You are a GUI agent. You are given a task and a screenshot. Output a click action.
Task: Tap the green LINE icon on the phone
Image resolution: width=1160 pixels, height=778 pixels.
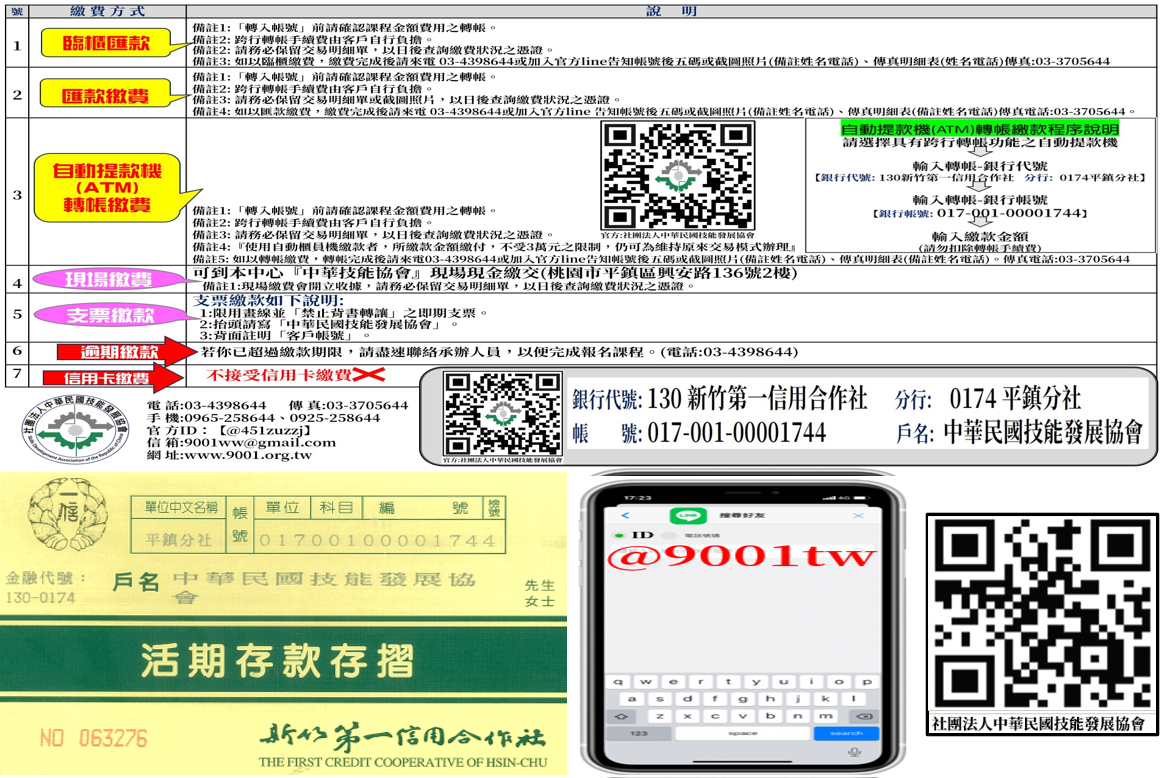[x=689, y=515]
